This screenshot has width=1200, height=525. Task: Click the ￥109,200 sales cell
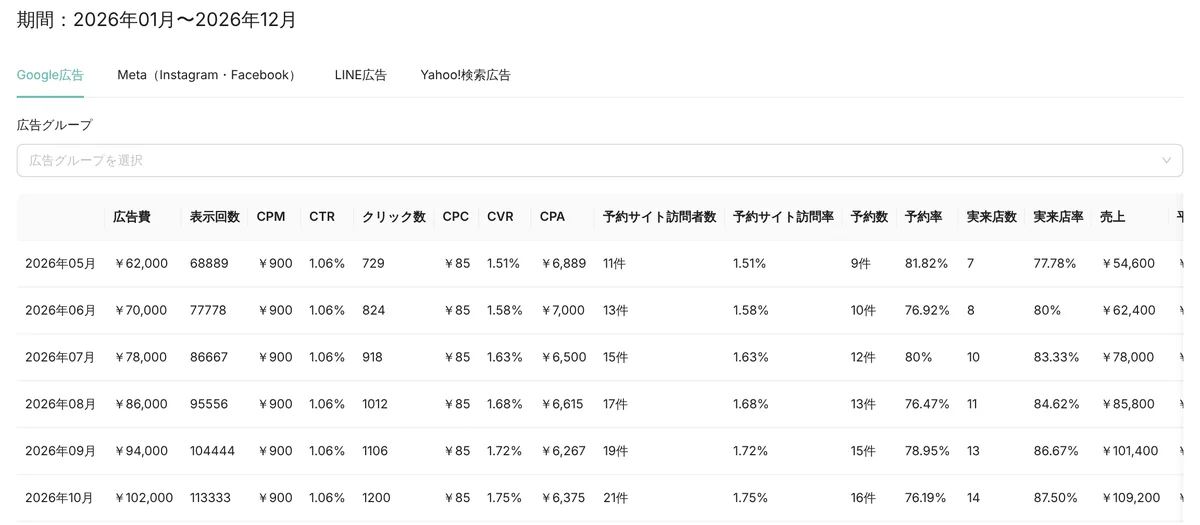coord(1130,498)
